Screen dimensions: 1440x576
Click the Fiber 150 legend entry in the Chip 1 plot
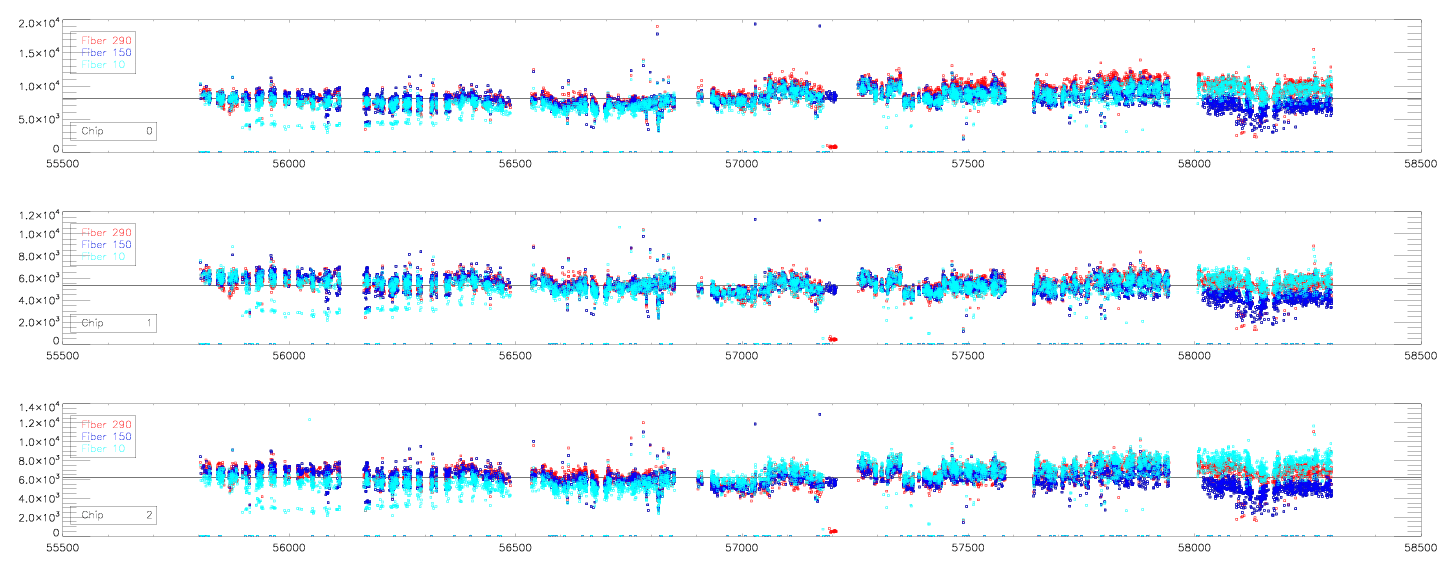104,244
